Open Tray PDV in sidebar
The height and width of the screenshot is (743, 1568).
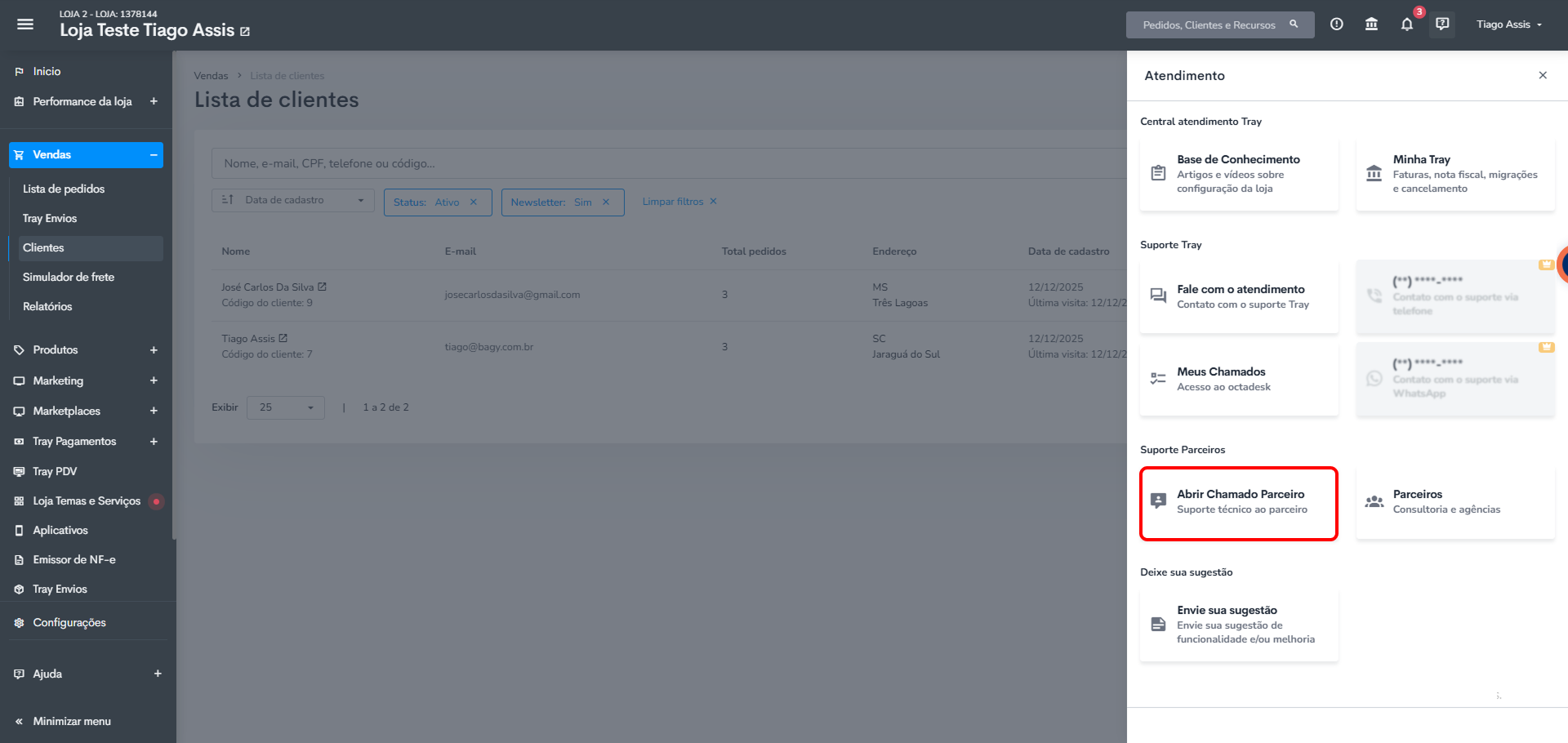click(55, 471)
